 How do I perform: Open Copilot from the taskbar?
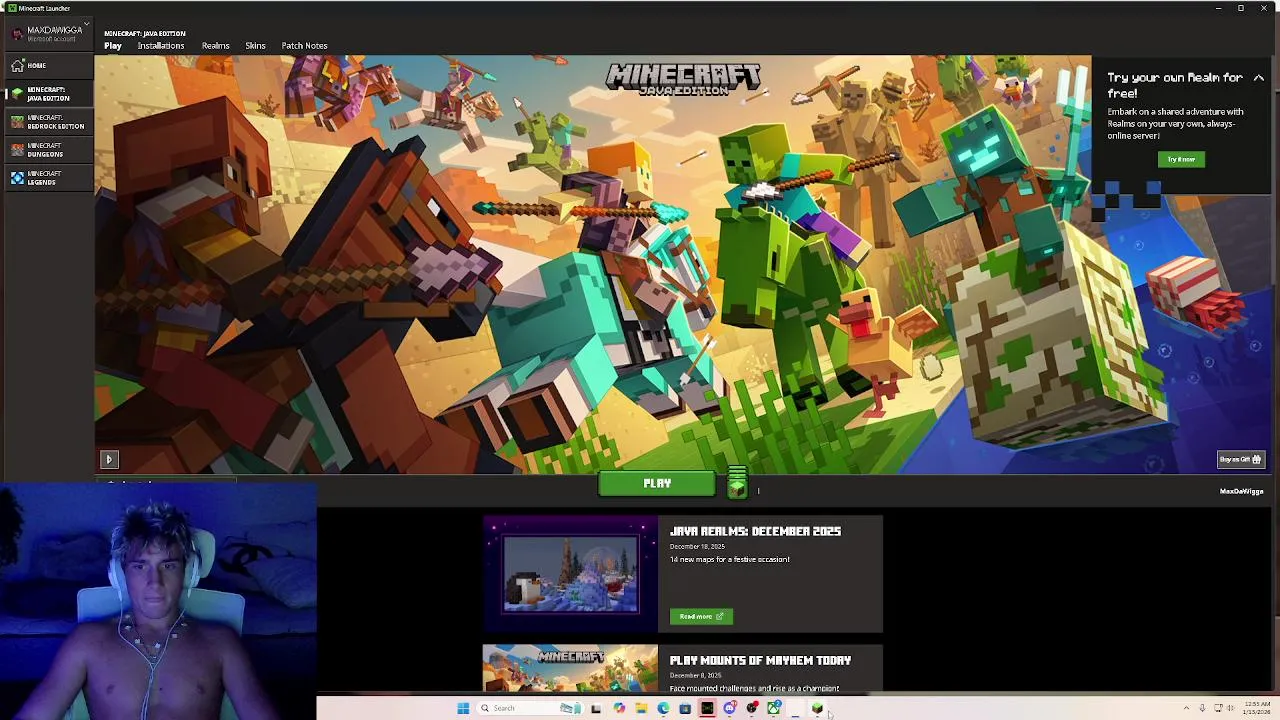[x=619, y=708]
